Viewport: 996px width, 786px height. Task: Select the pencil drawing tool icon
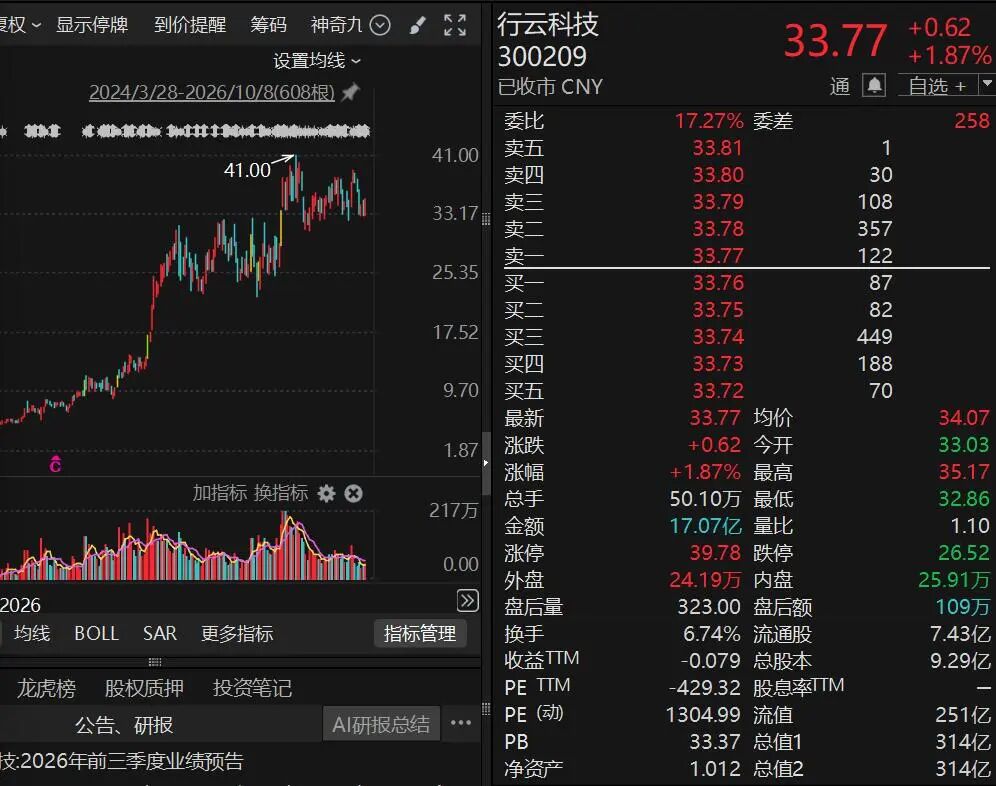click(417, 25)
